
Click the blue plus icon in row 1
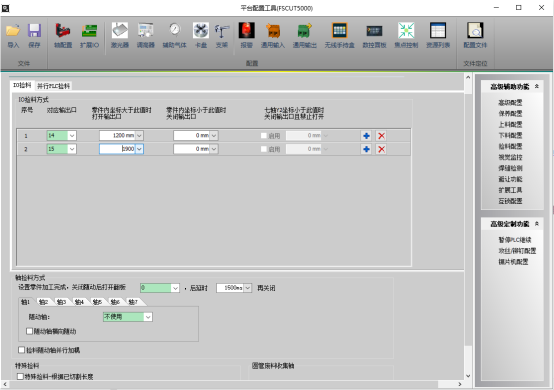[366, 136]
